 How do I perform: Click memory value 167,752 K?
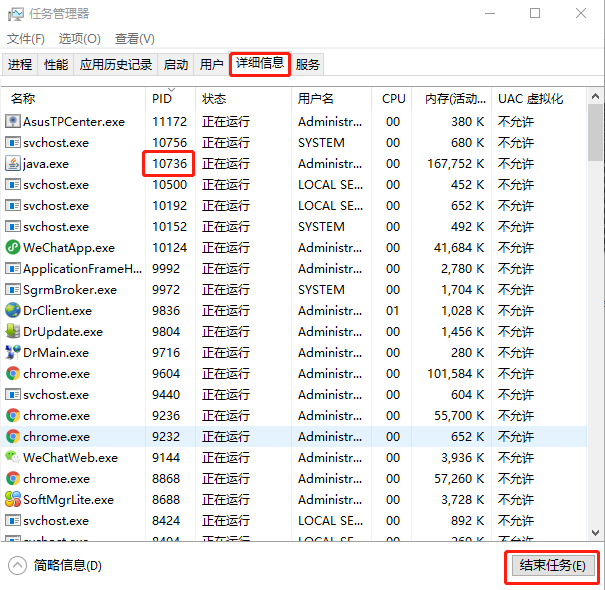click(455, 164)
